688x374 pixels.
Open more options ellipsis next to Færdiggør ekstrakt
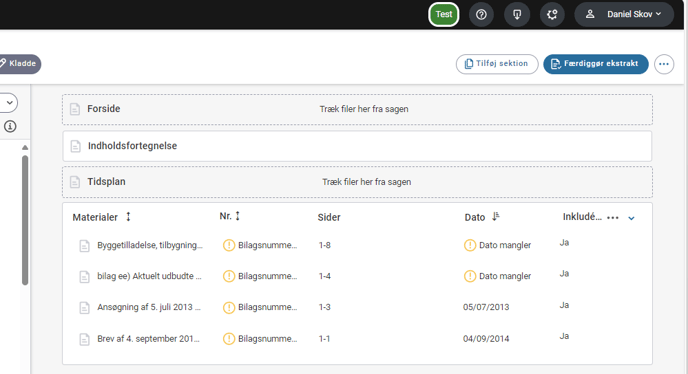[x=664, y=64]
